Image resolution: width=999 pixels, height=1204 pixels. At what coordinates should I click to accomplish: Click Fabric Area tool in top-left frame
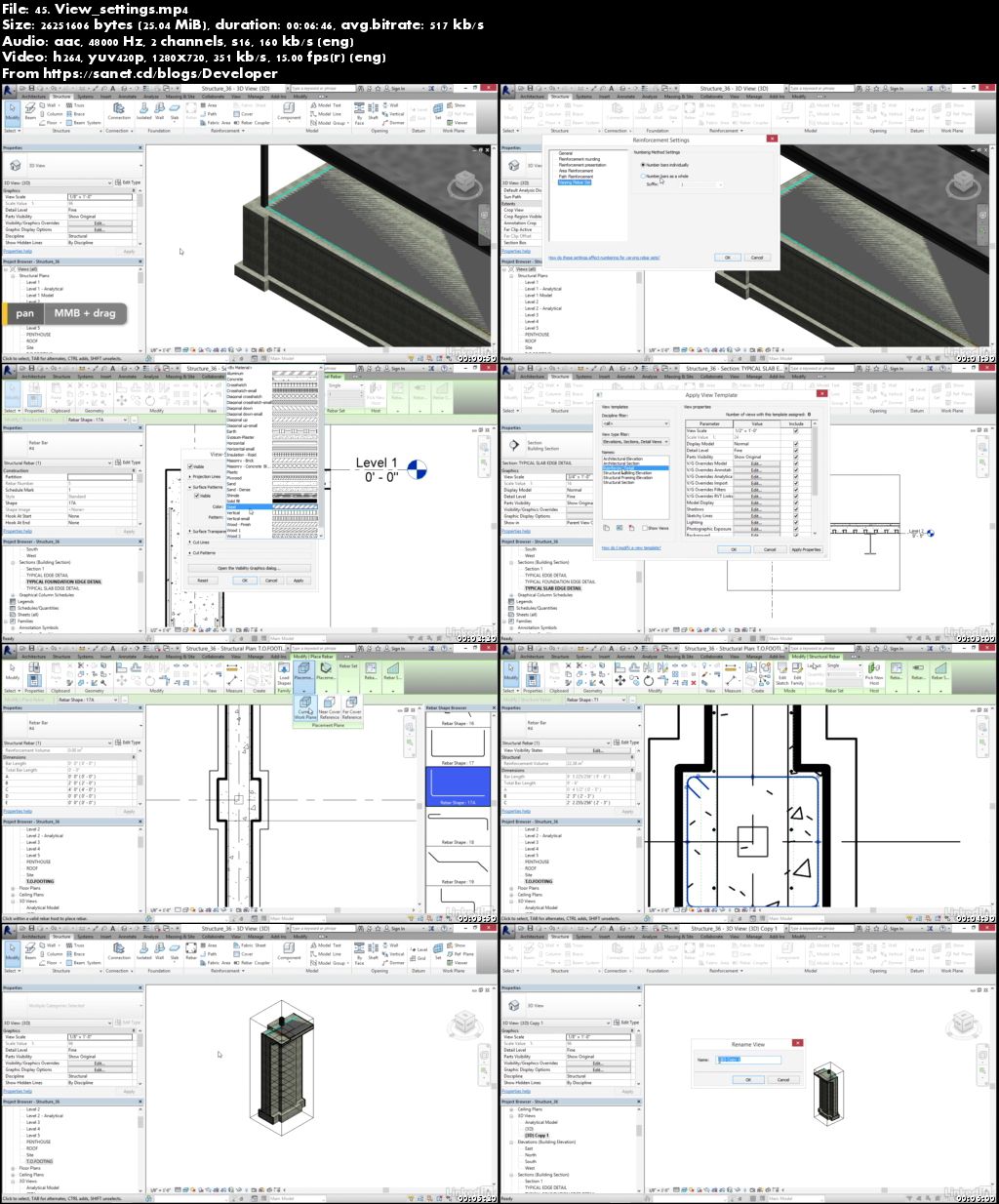pos(216,123)
